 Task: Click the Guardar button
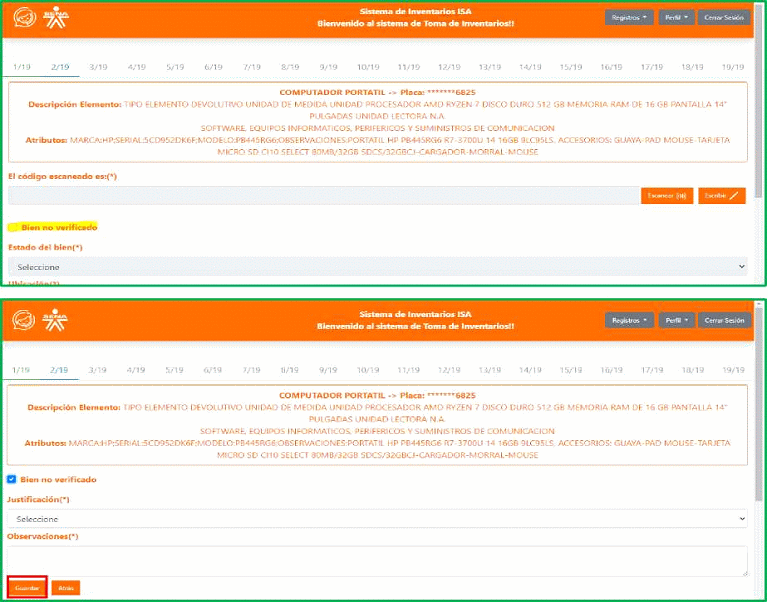27,588
